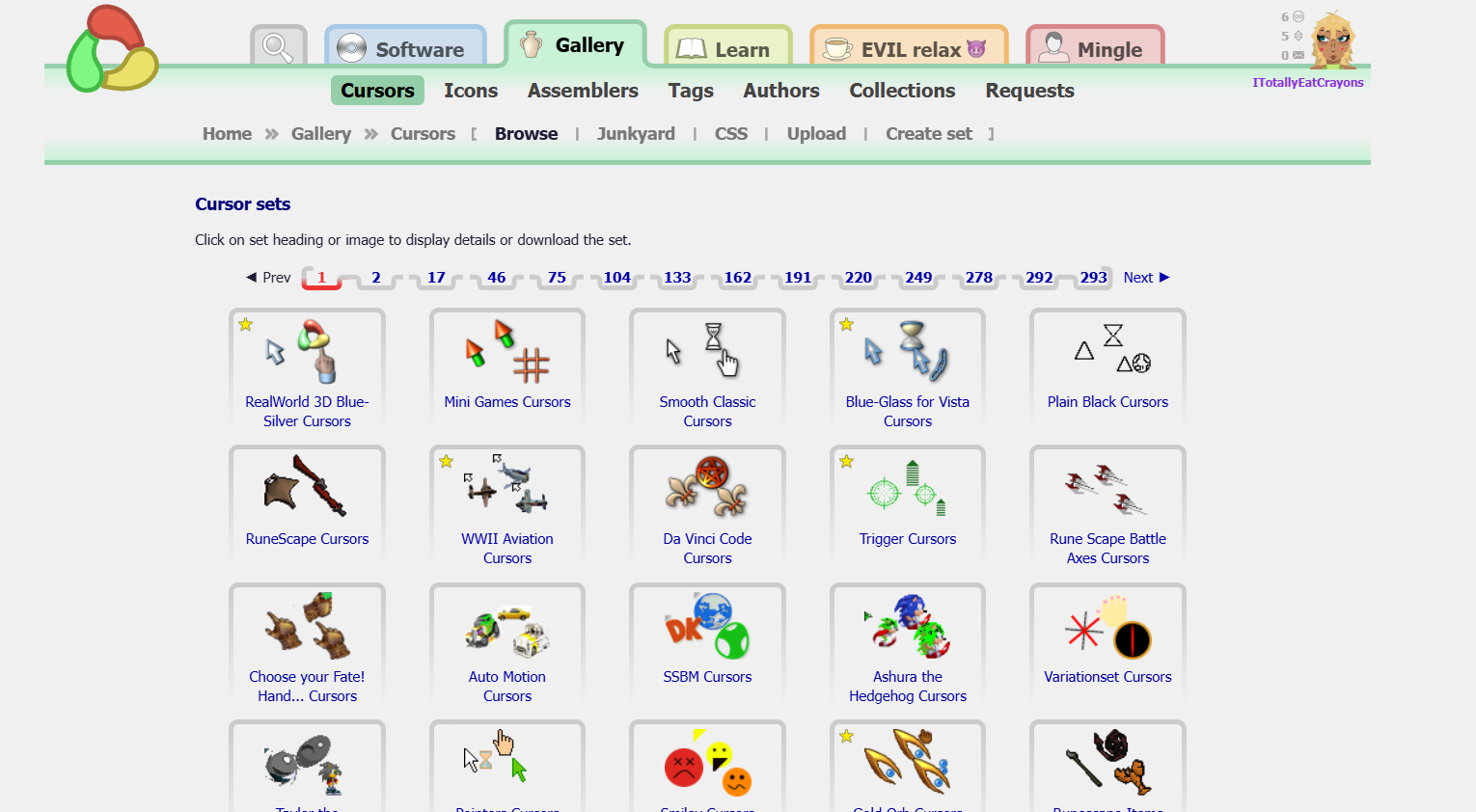Viewport: 1476px width, 812px height.
Task: Open the Junkyard link
Action: tap(636, 134)
